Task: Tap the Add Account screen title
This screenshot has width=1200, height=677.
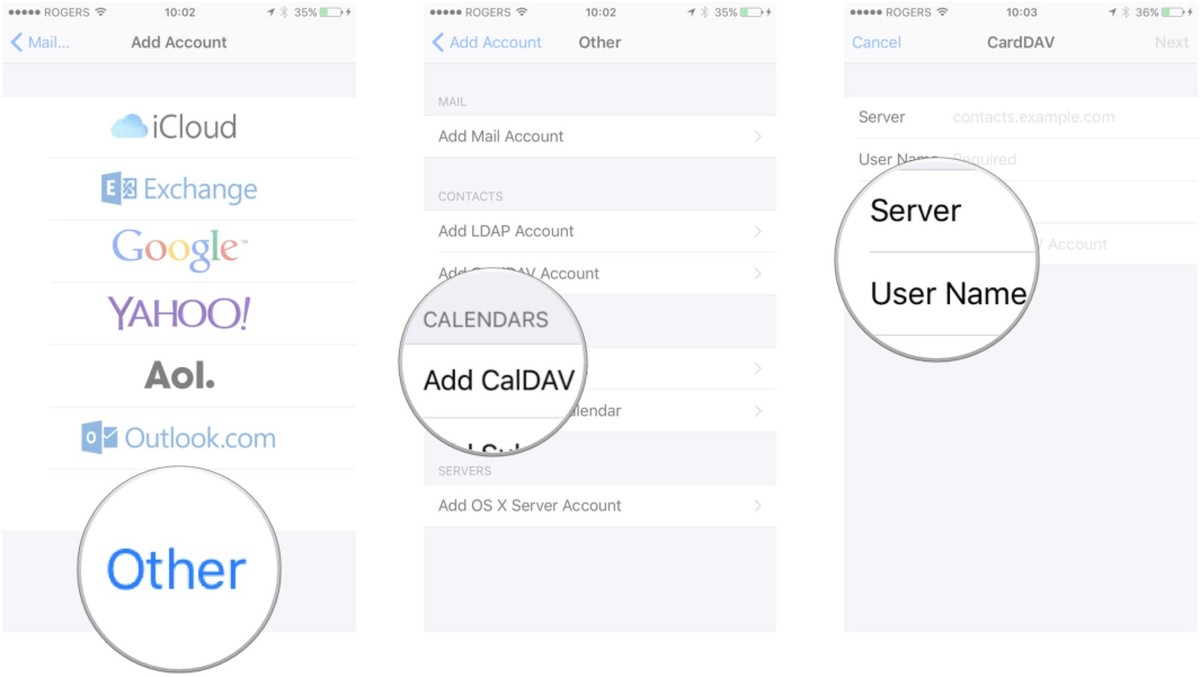Action: [x=179, y=42]
